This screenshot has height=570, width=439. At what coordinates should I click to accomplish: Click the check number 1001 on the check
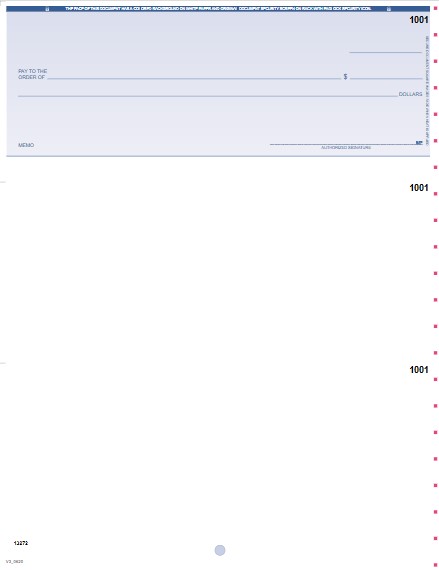coord(419,20)
